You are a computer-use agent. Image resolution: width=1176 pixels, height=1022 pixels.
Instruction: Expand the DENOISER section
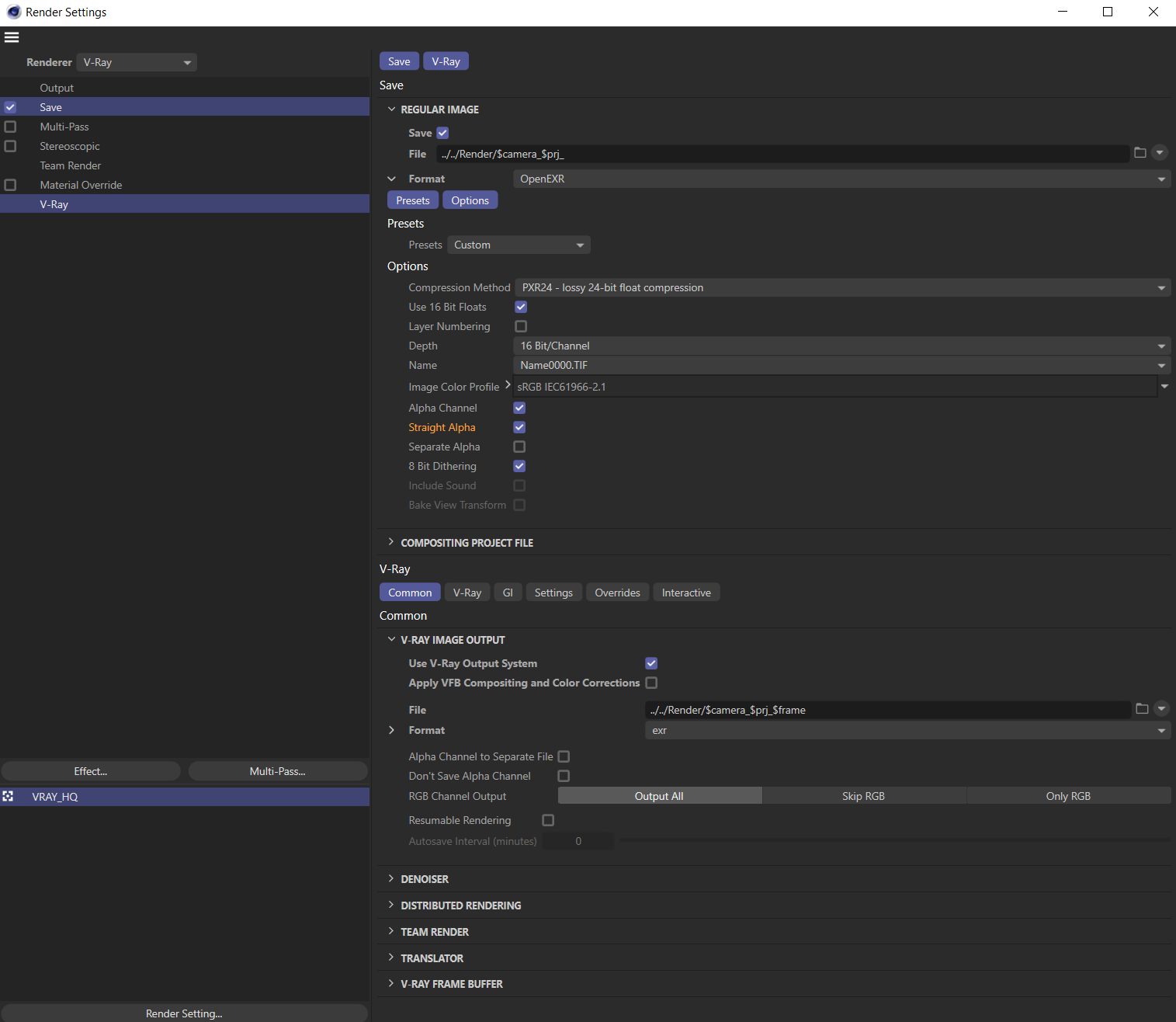pyautogui.click(x=391, y=878)
